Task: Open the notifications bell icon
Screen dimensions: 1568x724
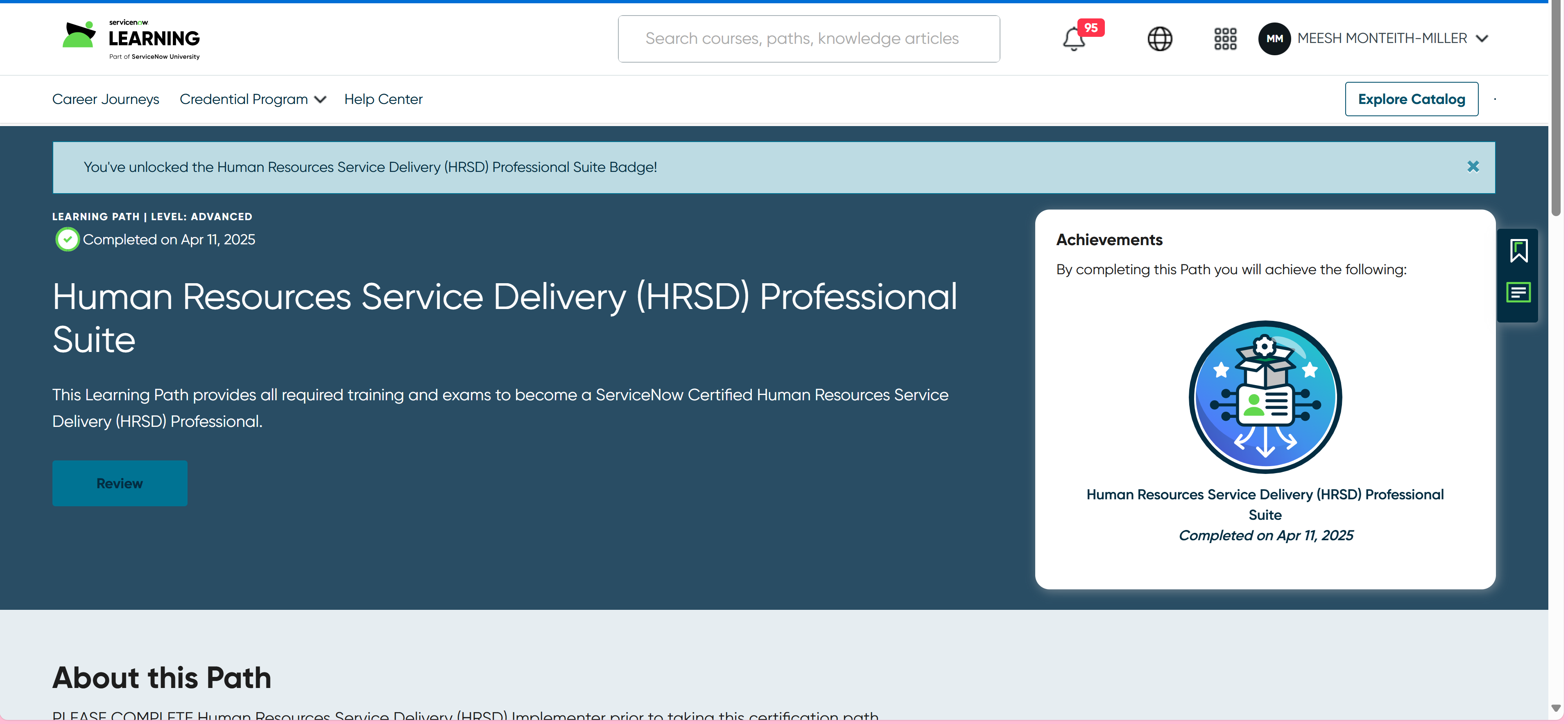Action: 1075,39
